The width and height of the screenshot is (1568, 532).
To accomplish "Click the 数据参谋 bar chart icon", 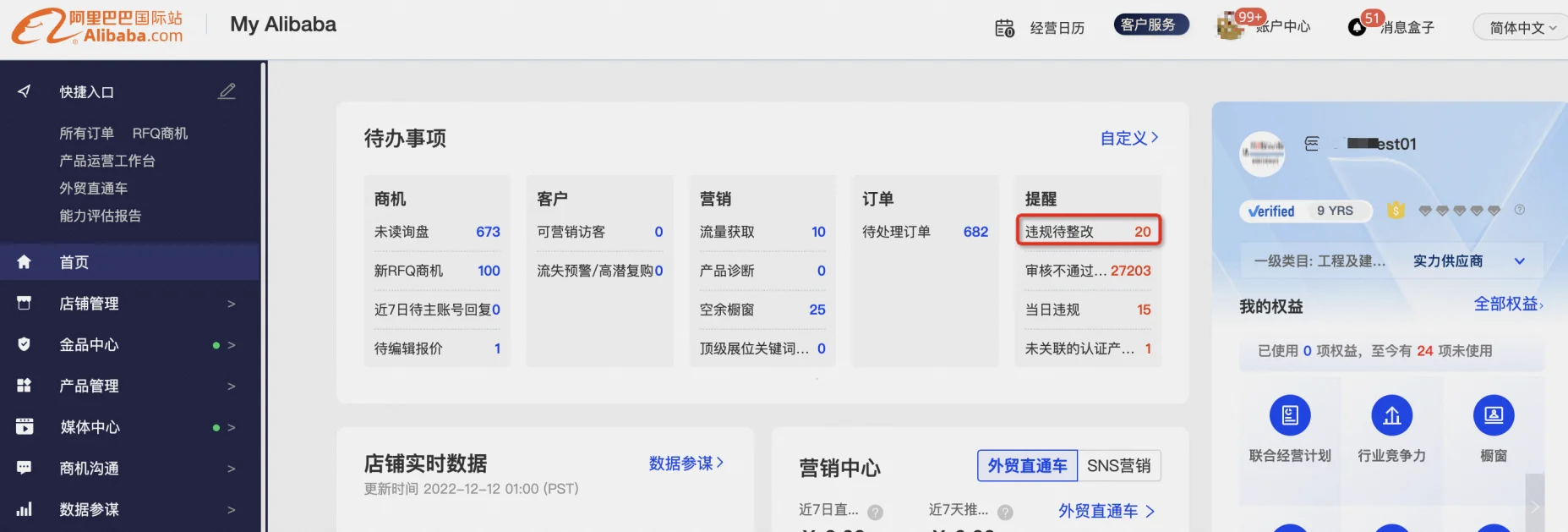I will pyautogui.click(x=25, y=509).
